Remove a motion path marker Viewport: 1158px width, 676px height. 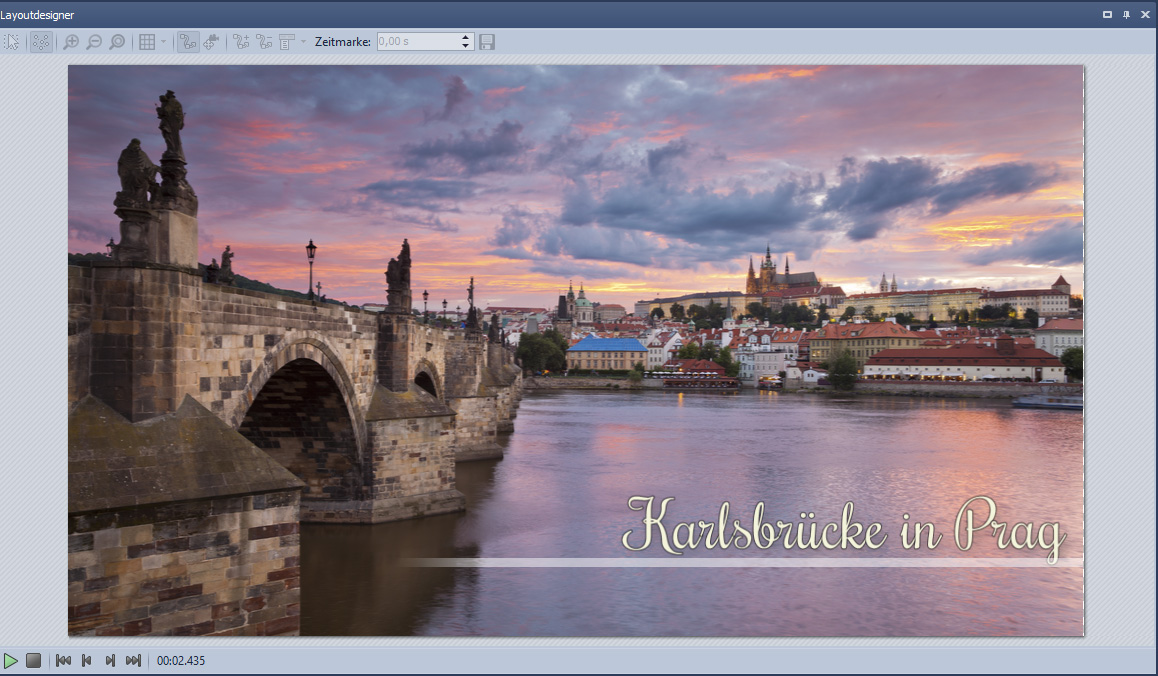[x=264, y=42]
